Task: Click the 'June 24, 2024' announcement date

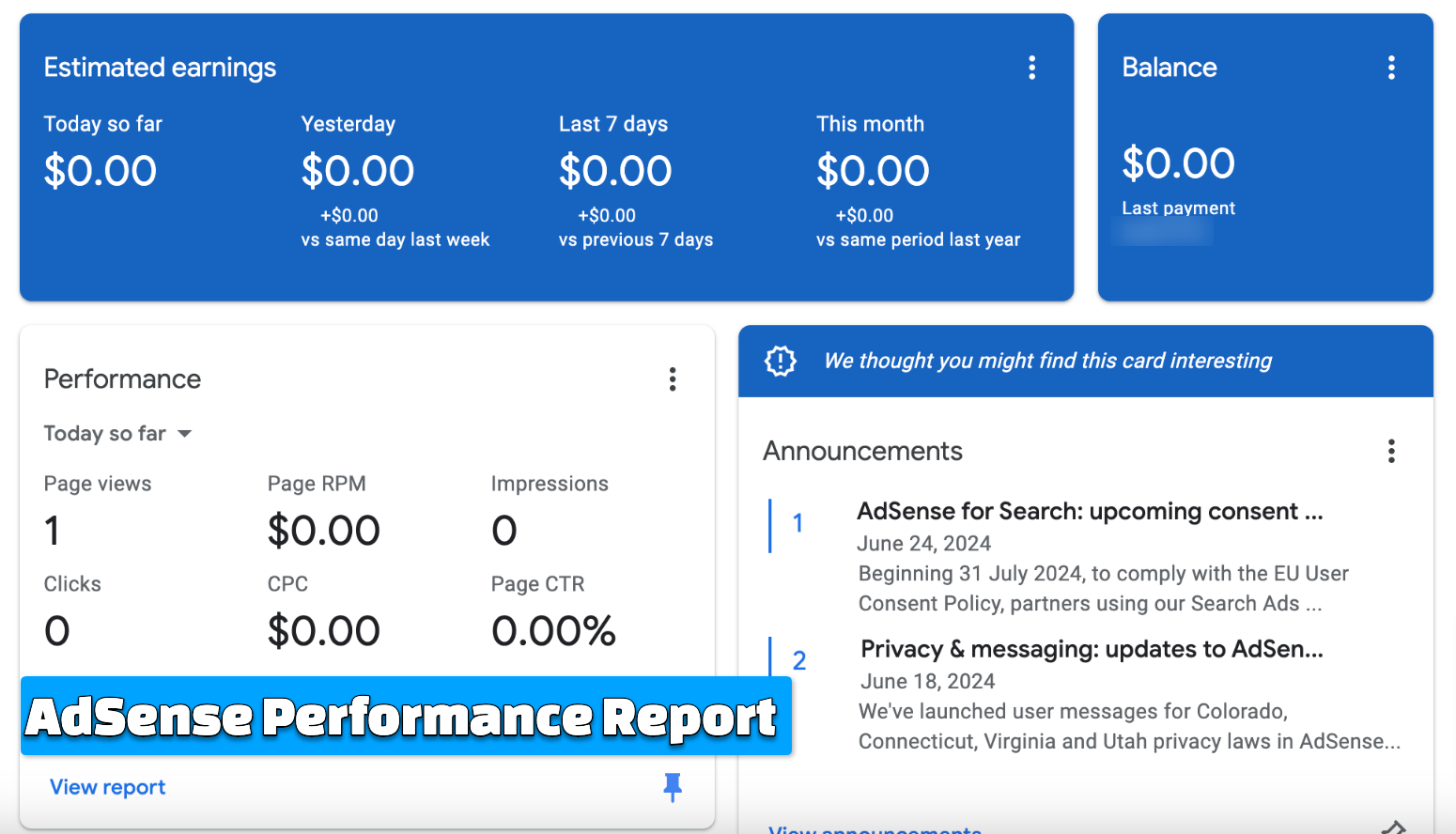Action: (x=923, y=544)
